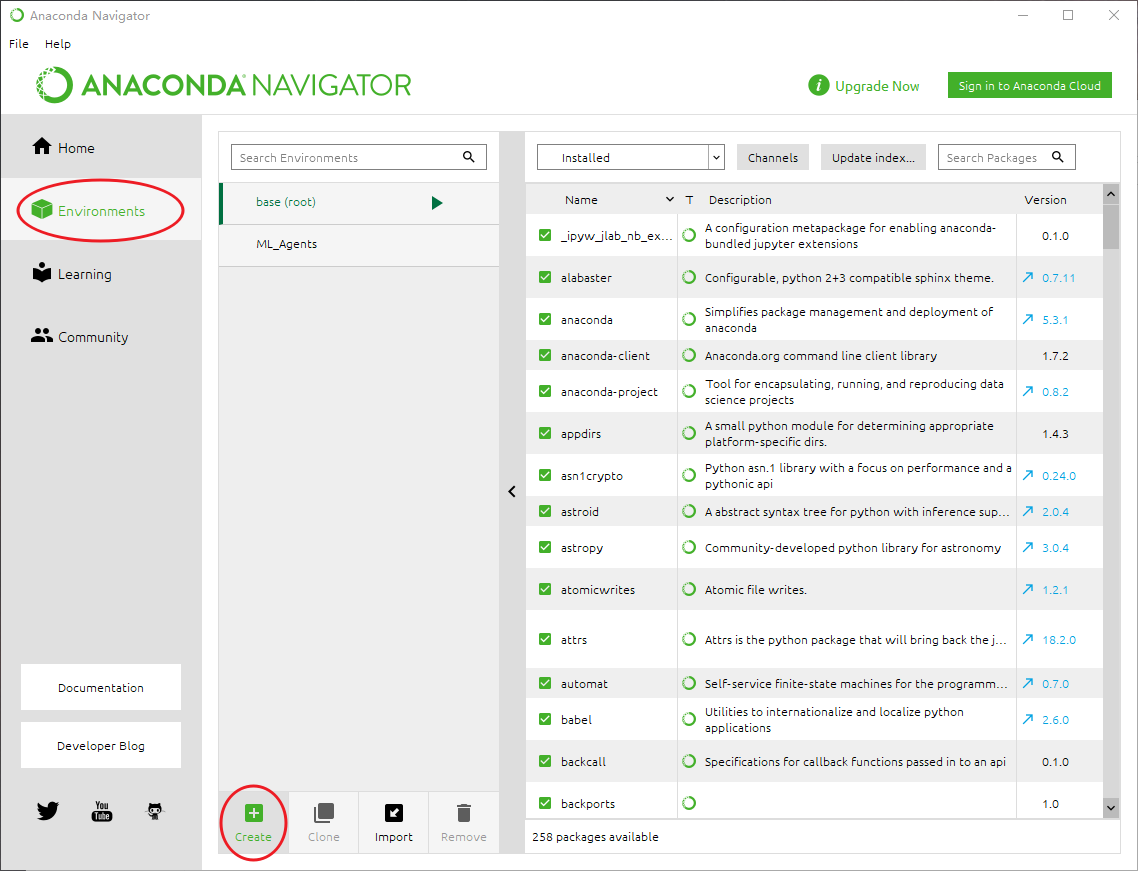
Task: Click the update arrow for astropy
Action: (x=1028, y=547)
